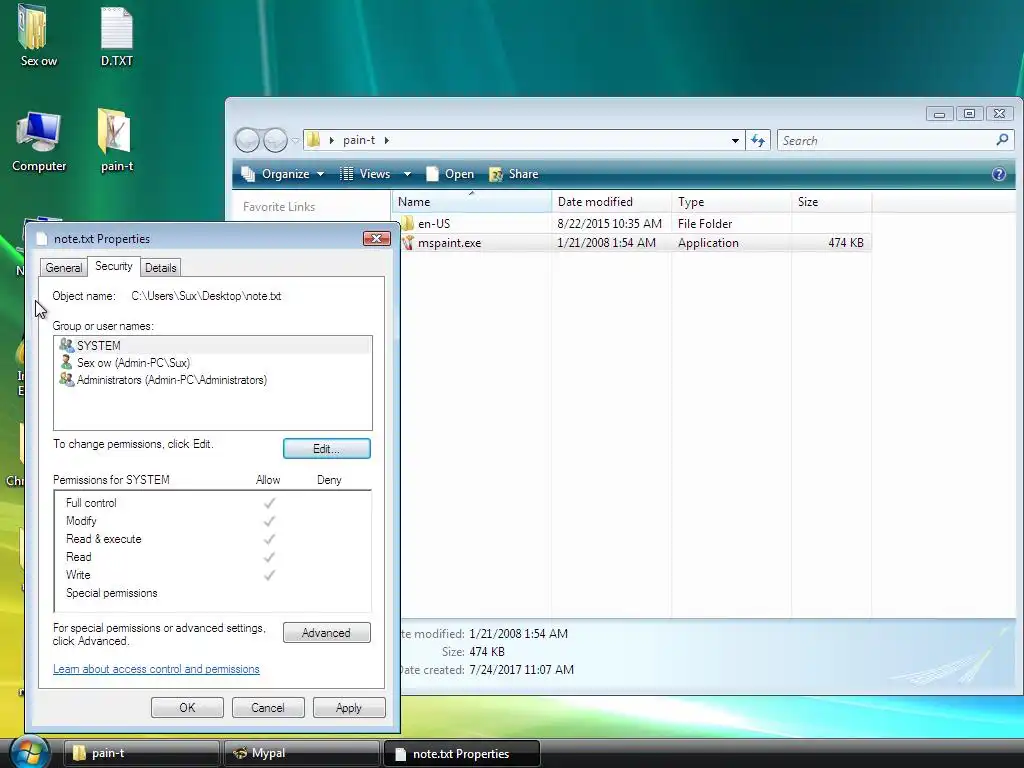Click the Edit... permissions button
This screenshot has height=768, width=1024.
327,449
